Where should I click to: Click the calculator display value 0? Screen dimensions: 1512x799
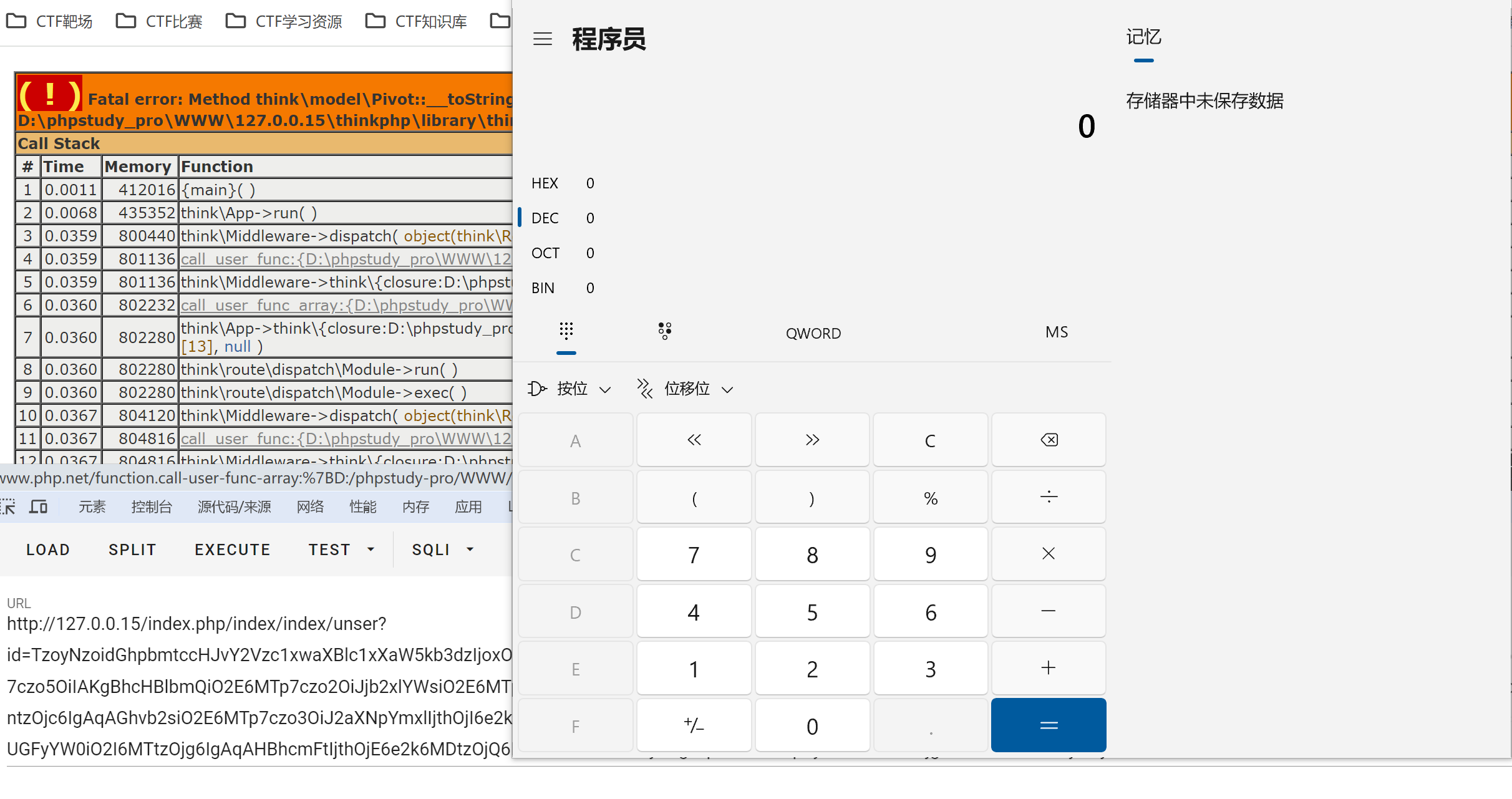click(1086, 126)
